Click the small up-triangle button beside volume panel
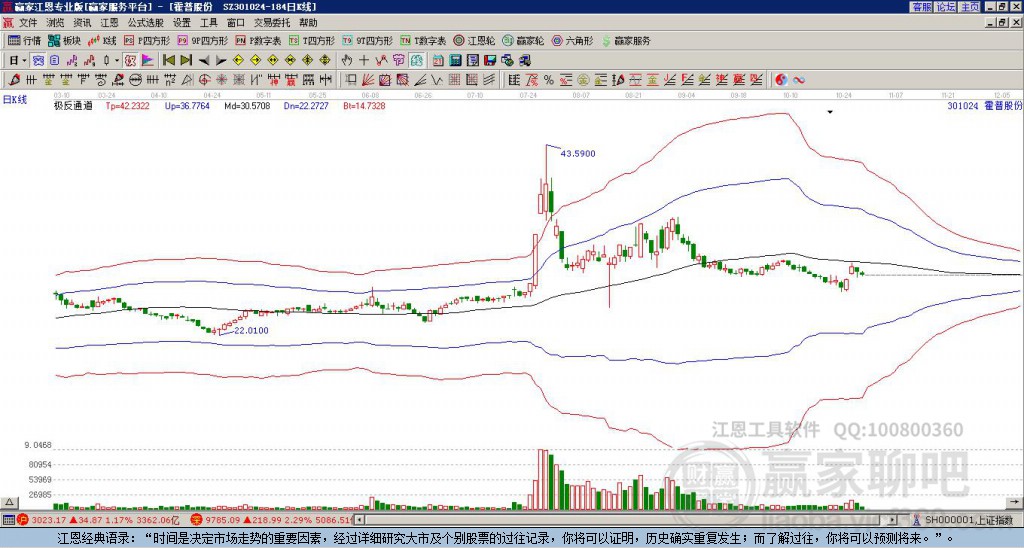1024x548 pixels. [8, 502]
